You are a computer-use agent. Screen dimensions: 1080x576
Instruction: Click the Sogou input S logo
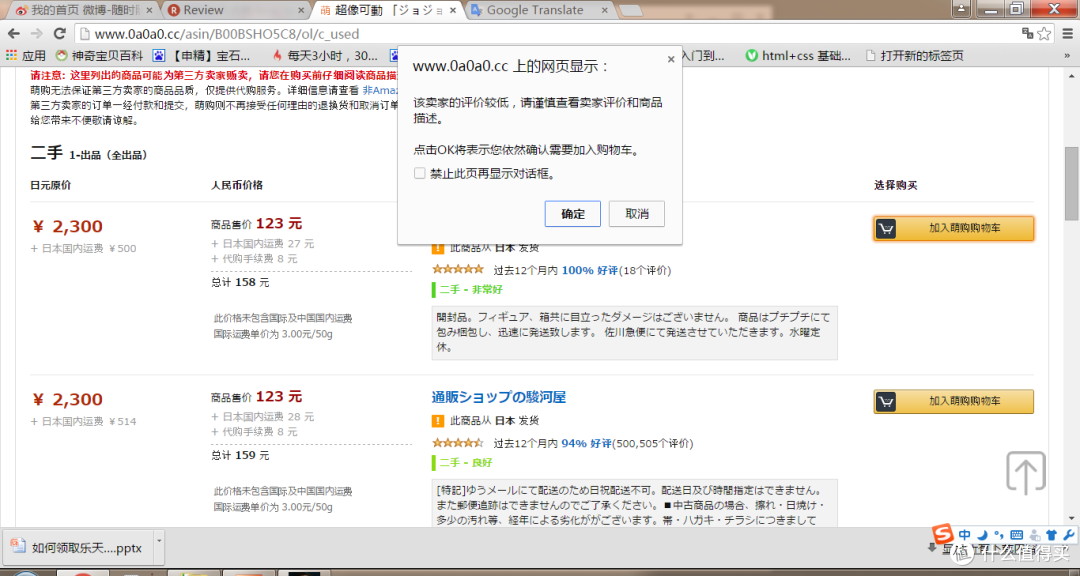(943, 534)
